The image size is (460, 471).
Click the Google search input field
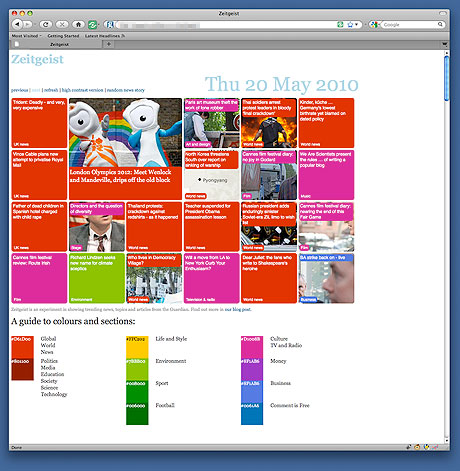pyautogui.click(x=410, y=24)
